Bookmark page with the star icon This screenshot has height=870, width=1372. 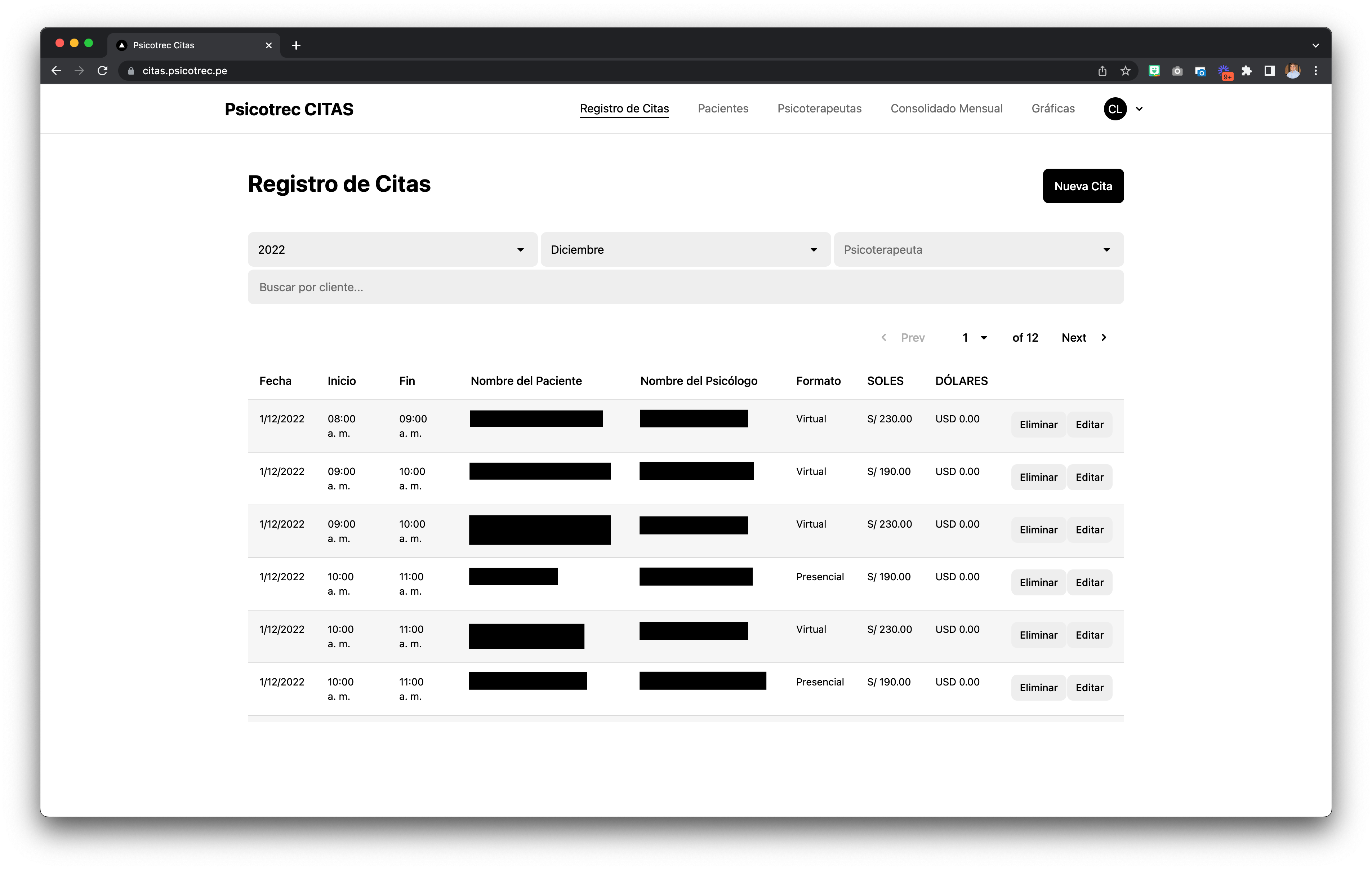pyautogui.click(x=1125, y=71)
